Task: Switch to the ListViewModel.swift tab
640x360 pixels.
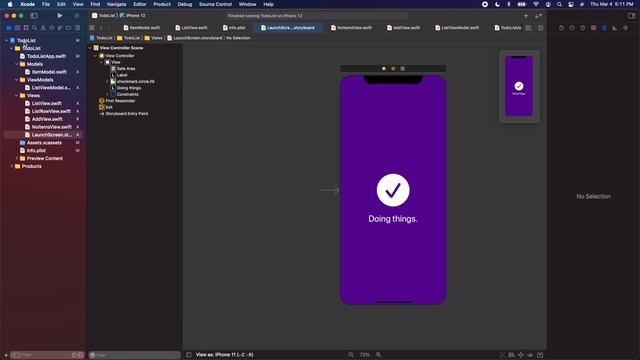Action: (x=457, y=28)
